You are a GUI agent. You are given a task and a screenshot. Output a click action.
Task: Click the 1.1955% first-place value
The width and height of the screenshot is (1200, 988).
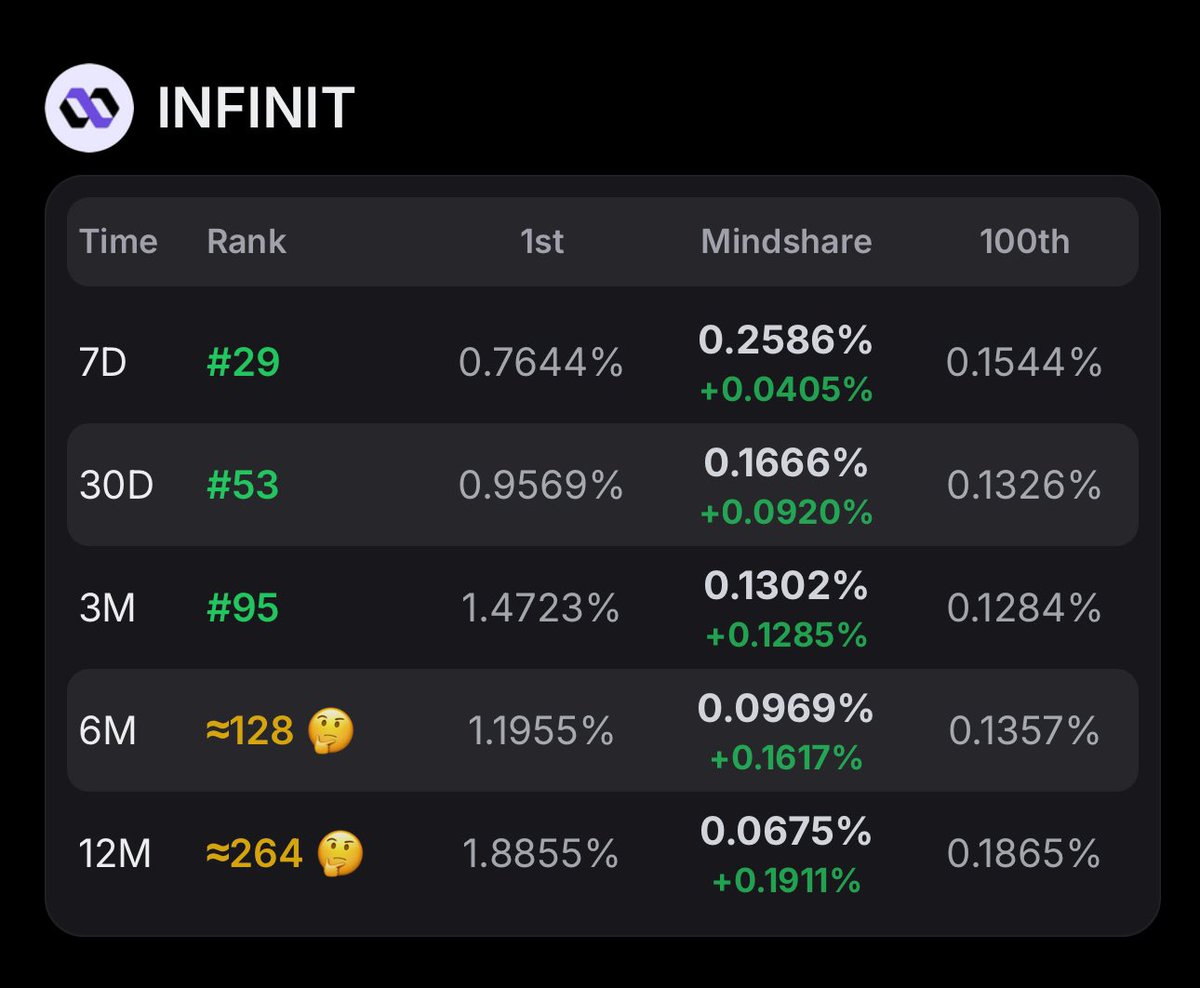[541, 731]
